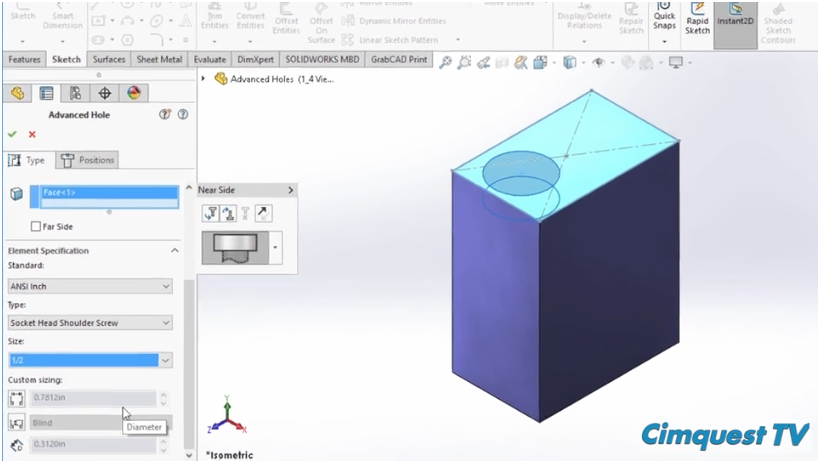The height and width of the screenshot is (461, 820).
Task: Insert element below active element icon
Action: coord(211,213)
